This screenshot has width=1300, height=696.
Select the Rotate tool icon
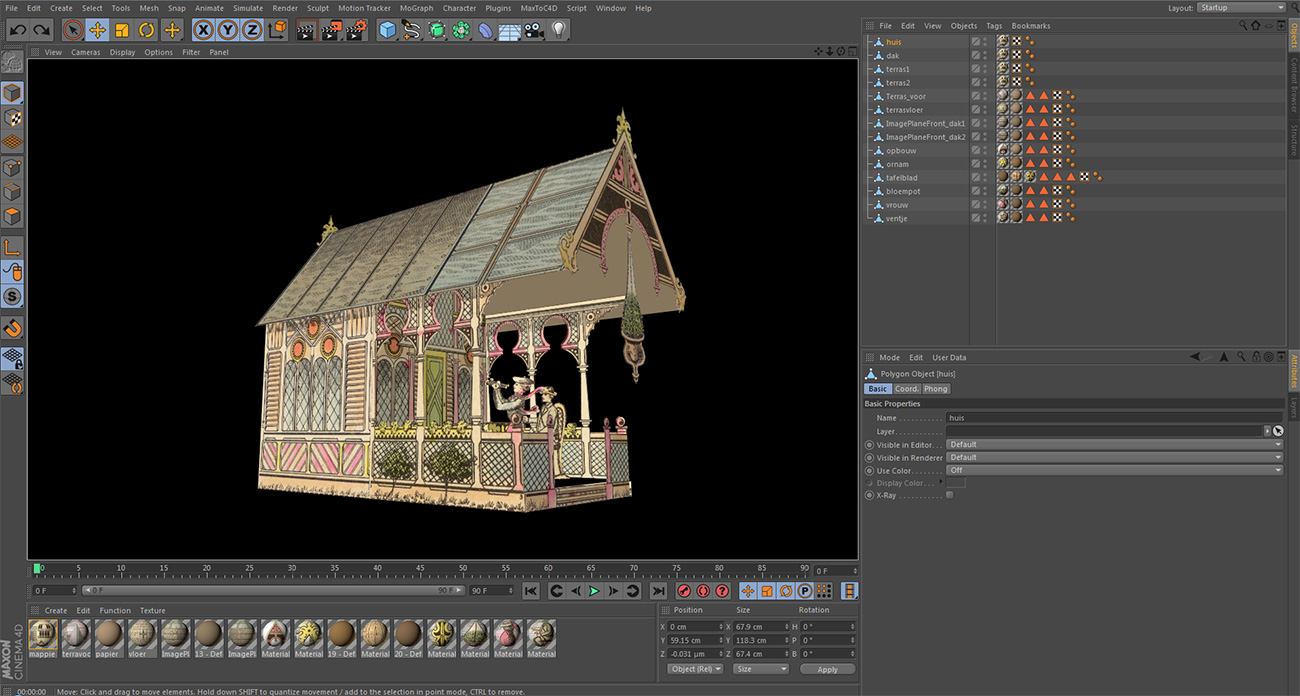tap(146, 31)
